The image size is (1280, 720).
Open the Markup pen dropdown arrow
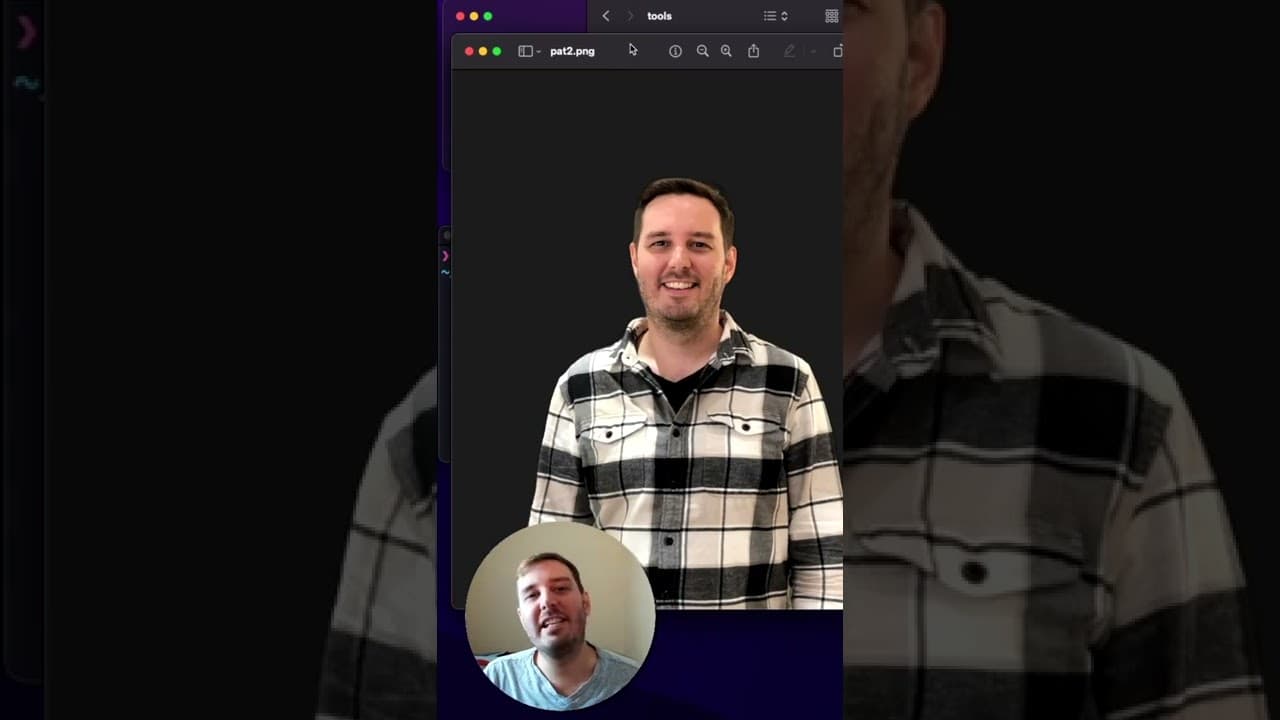(812, 51)
